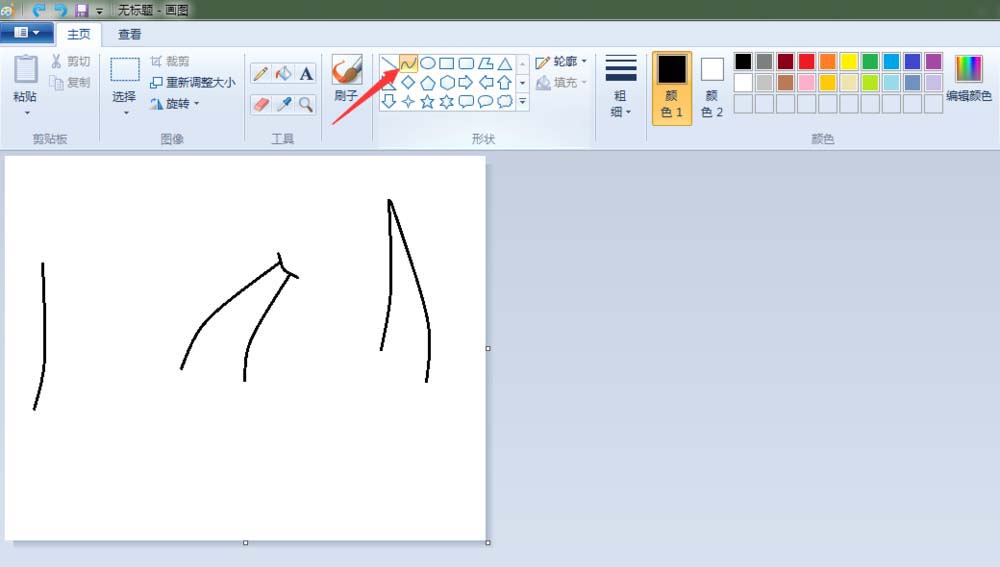
Task: Pick the Down arrow shape
Action: [x=389, y=101]
